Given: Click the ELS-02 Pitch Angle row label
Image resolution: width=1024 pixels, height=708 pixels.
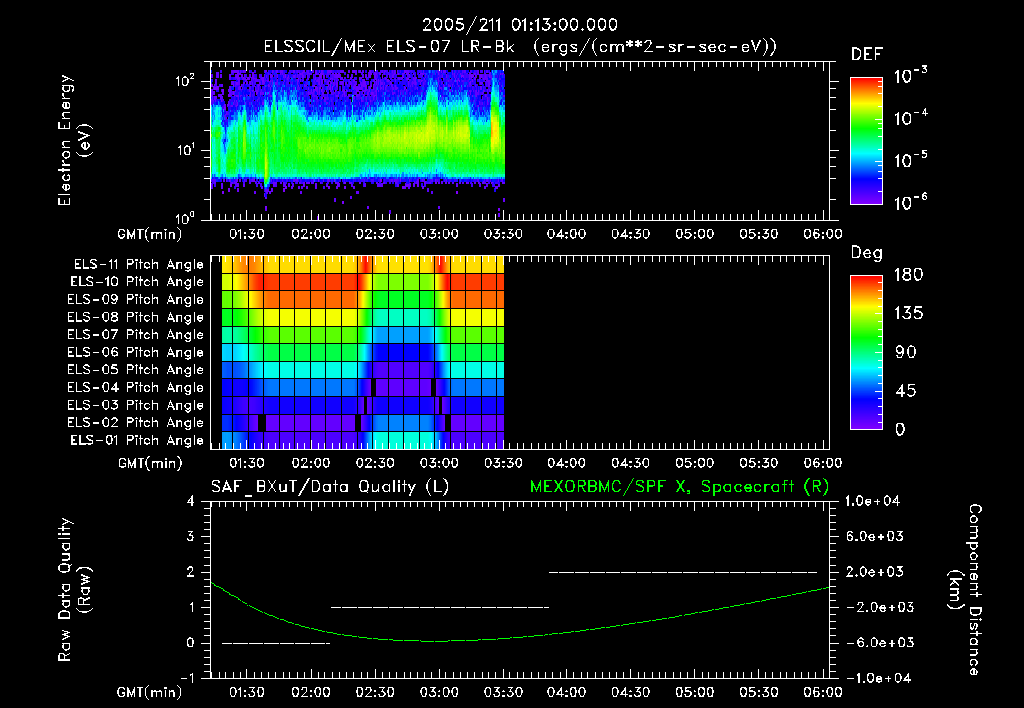Looking at the screenshot, I should tap(136, 423).
